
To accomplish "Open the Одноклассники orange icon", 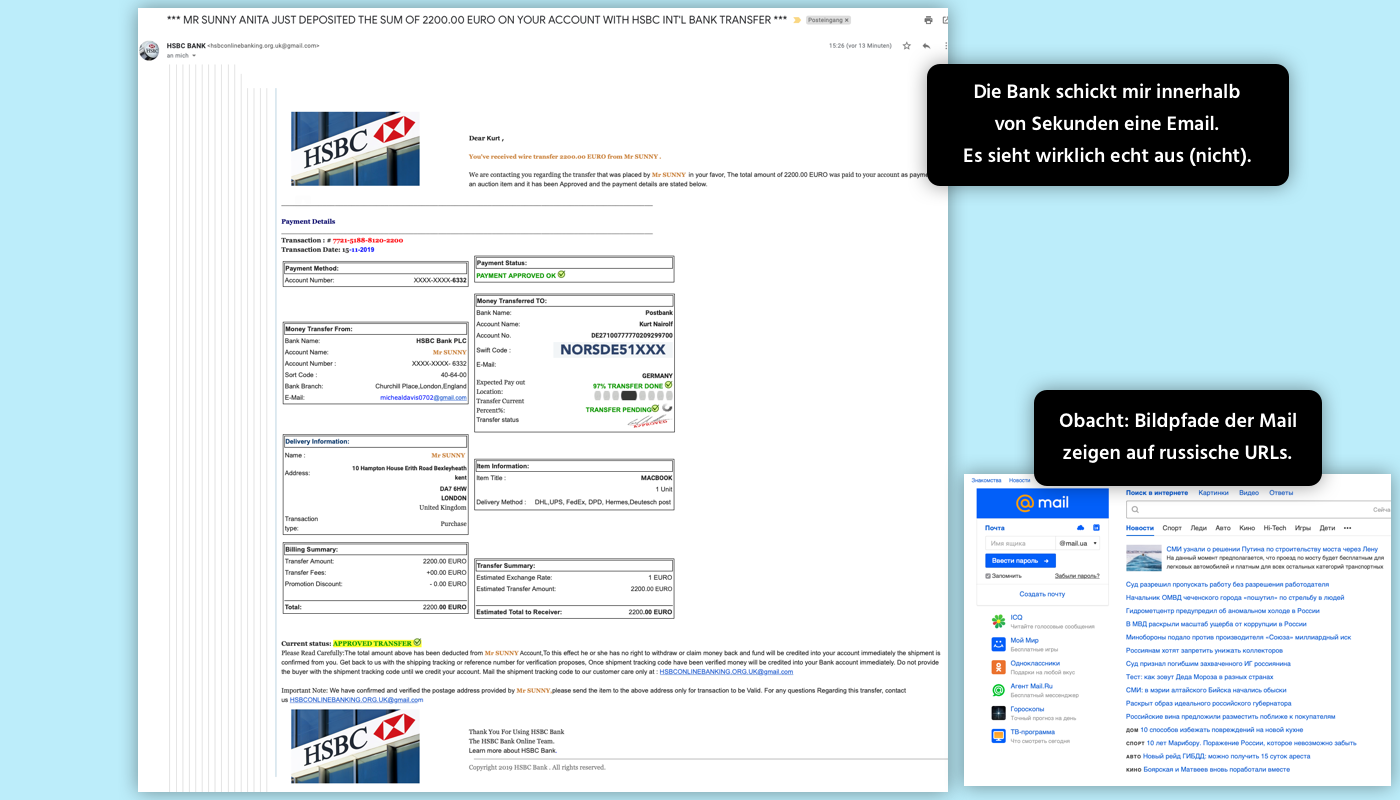I will tap(998, 667).
